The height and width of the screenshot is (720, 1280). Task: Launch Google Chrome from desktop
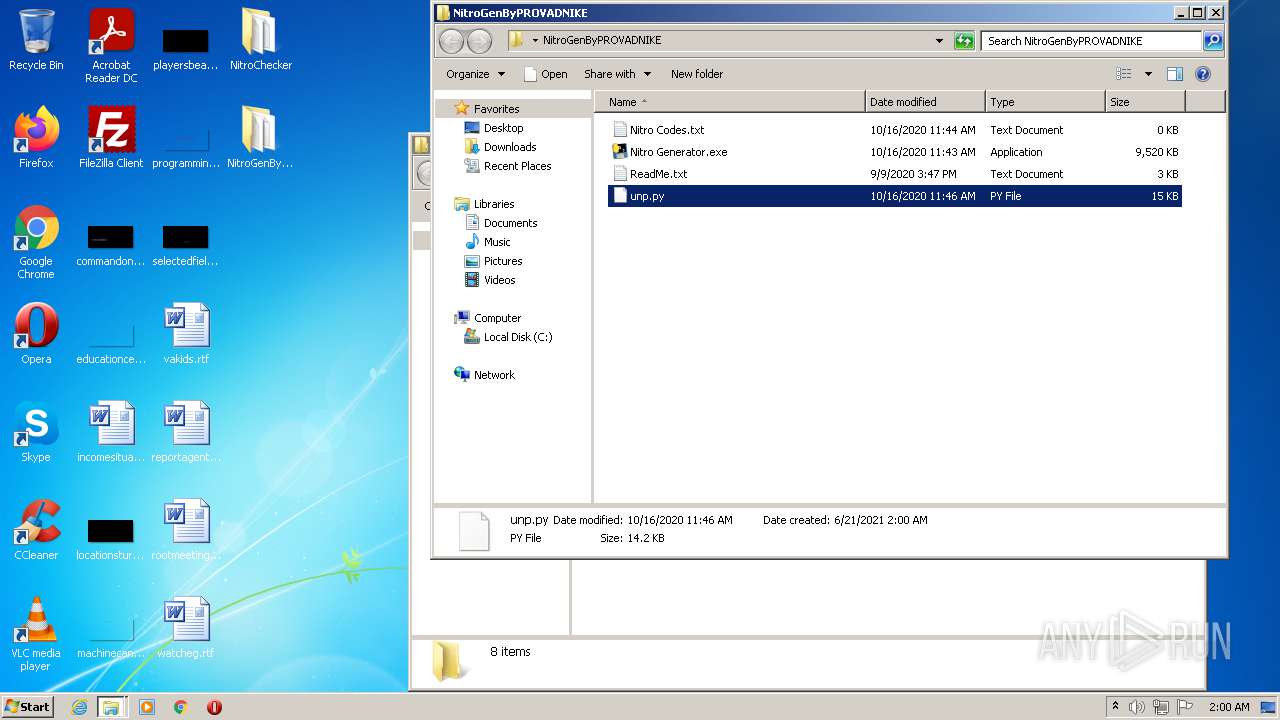(36, 242)
